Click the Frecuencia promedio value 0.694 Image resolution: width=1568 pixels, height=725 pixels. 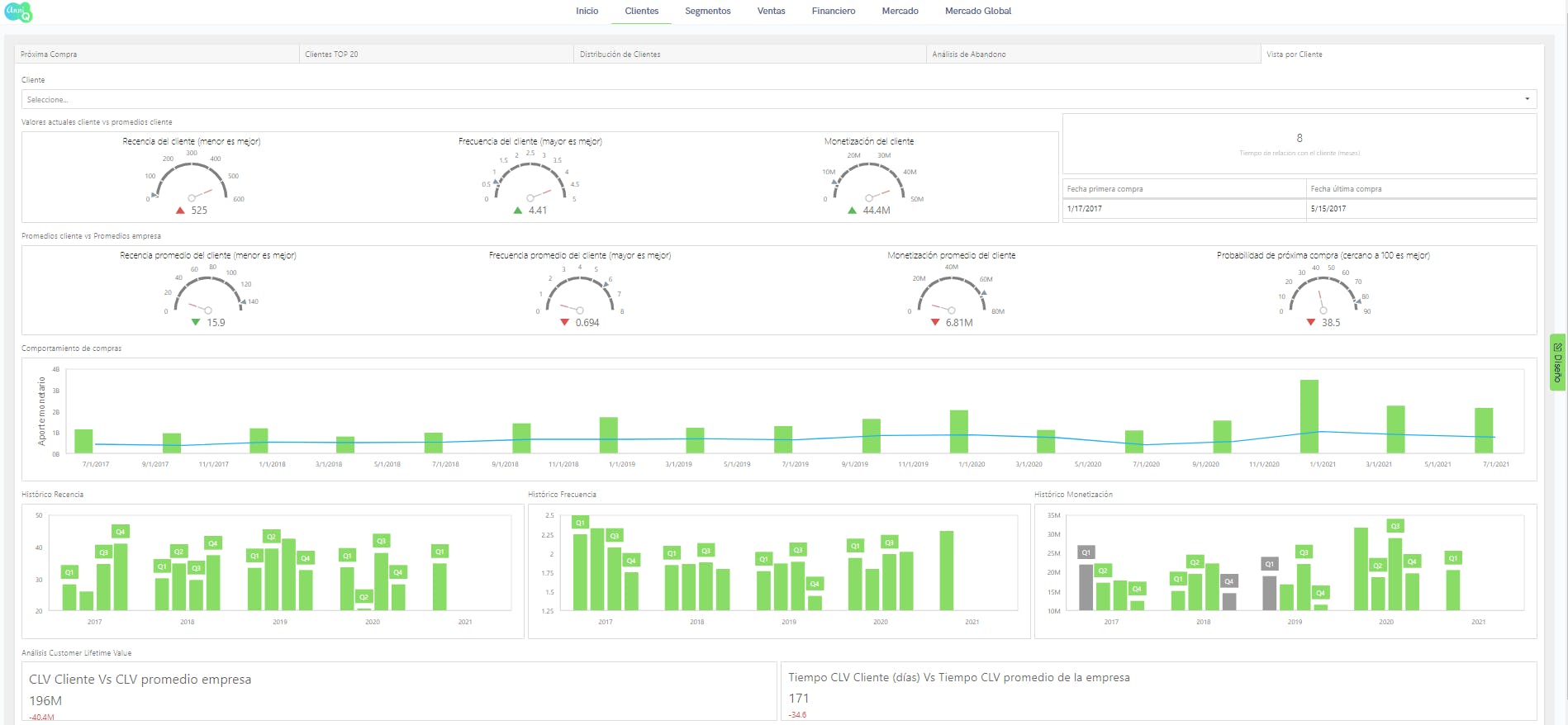(587, 323)
